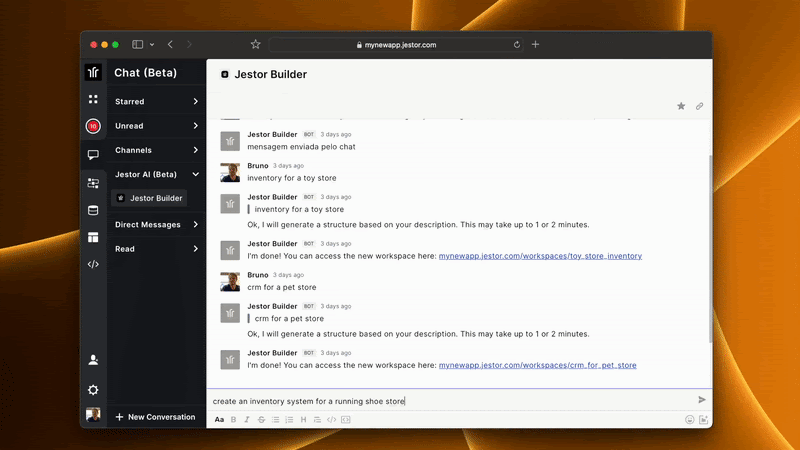Expand the Starred section
Image resolution: width=800 pixels, height=450 pixels.
pos(156,102)
